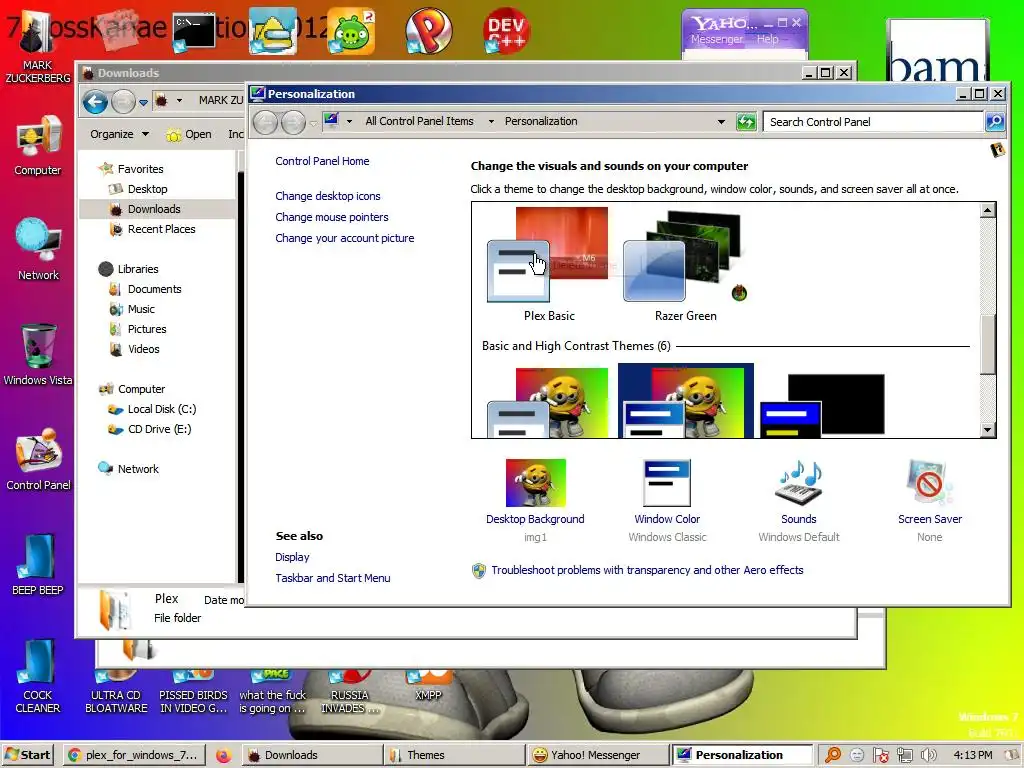Expand the Control Panel root breadcrumb arrow
The image size is (1024, 768).
349,121
